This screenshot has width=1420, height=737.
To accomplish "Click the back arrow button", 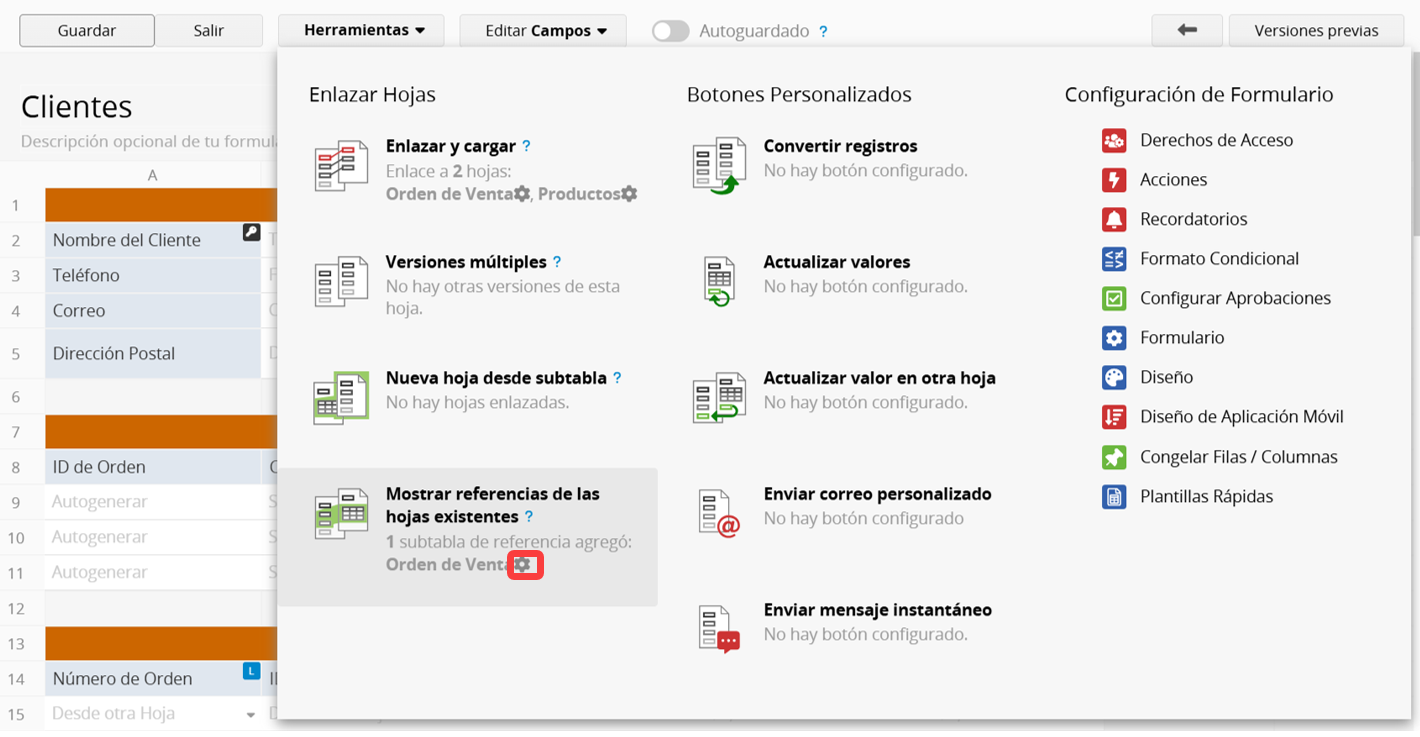I will pos(1187,31).
